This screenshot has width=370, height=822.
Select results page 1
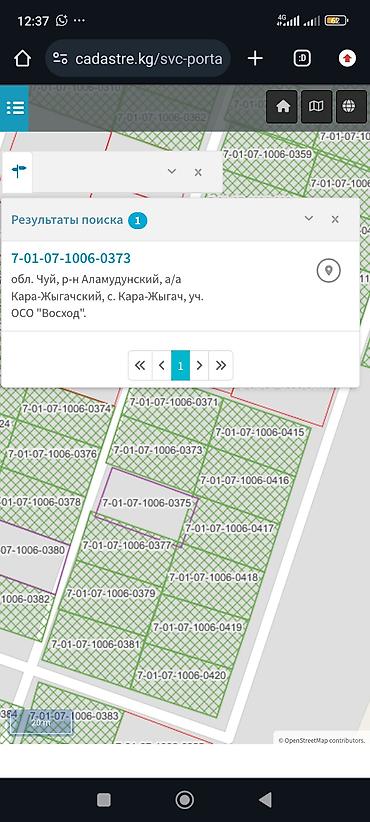tap(180, 365)
